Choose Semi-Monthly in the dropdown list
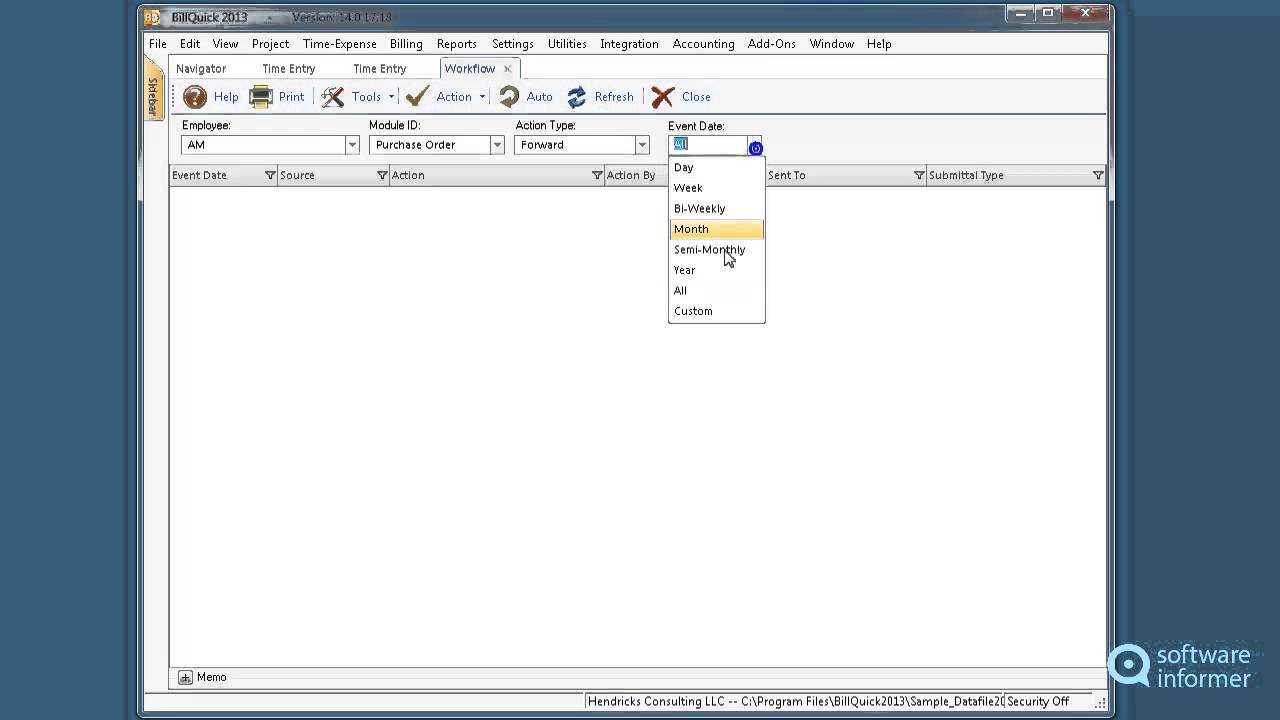 click(716, 249)
